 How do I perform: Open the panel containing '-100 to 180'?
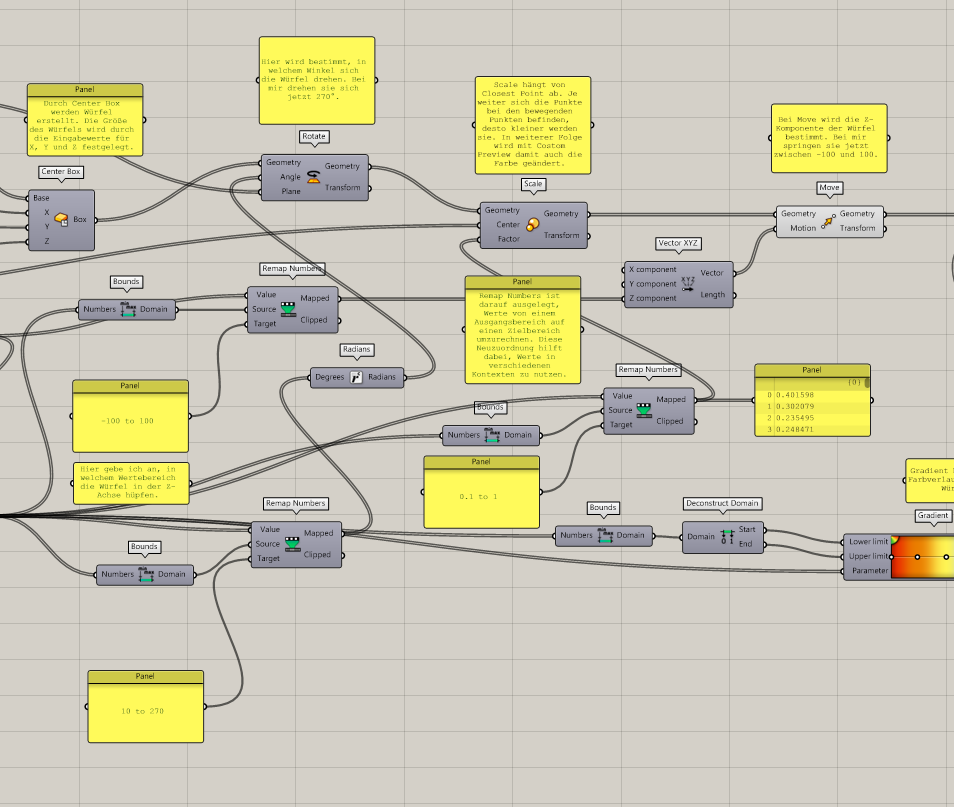point(128,420)
